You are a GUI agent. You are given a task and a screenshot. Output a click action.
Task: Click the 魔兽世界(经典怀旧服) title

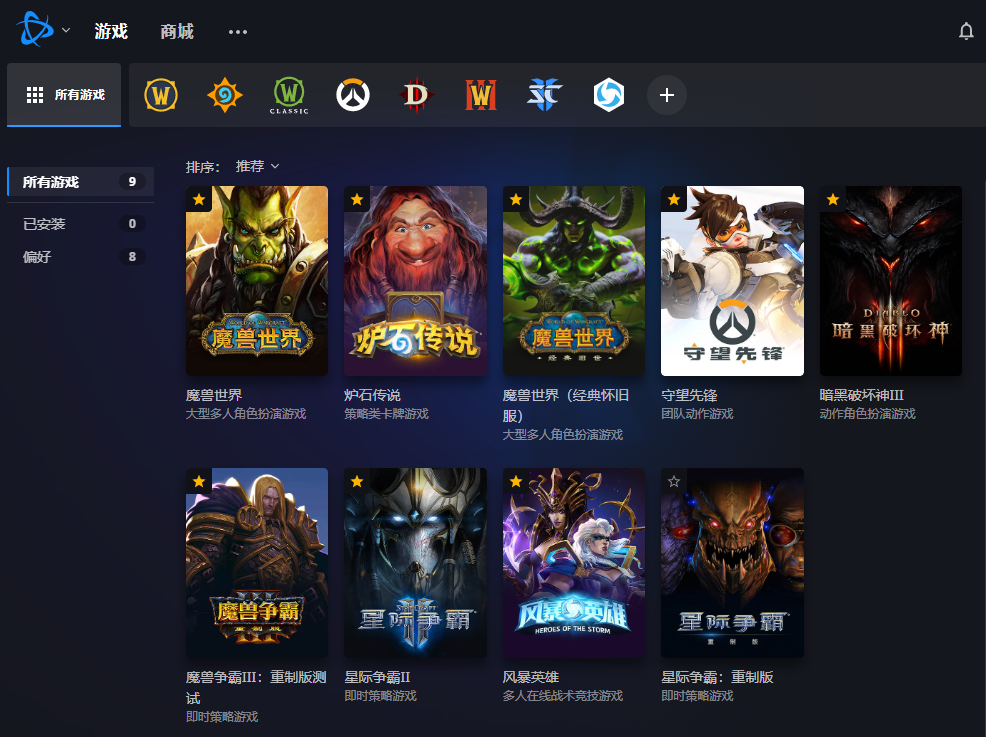pos(566,406)
